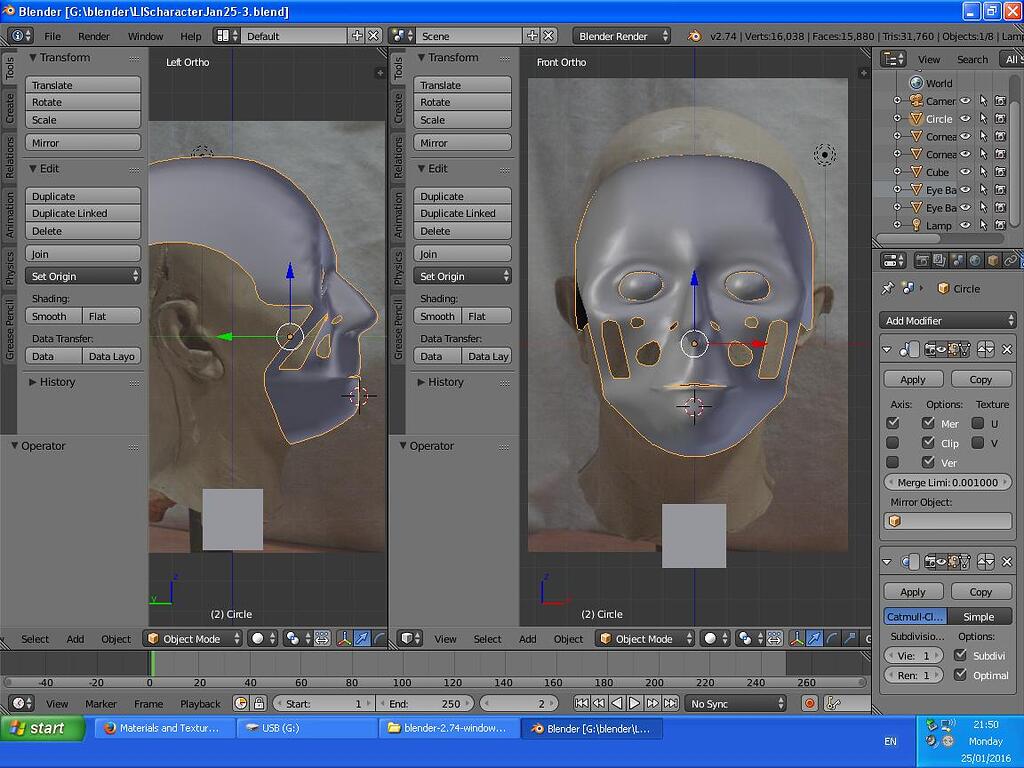
Task: Open the Add Modifier dropdown
Action: tap(950, 320)
